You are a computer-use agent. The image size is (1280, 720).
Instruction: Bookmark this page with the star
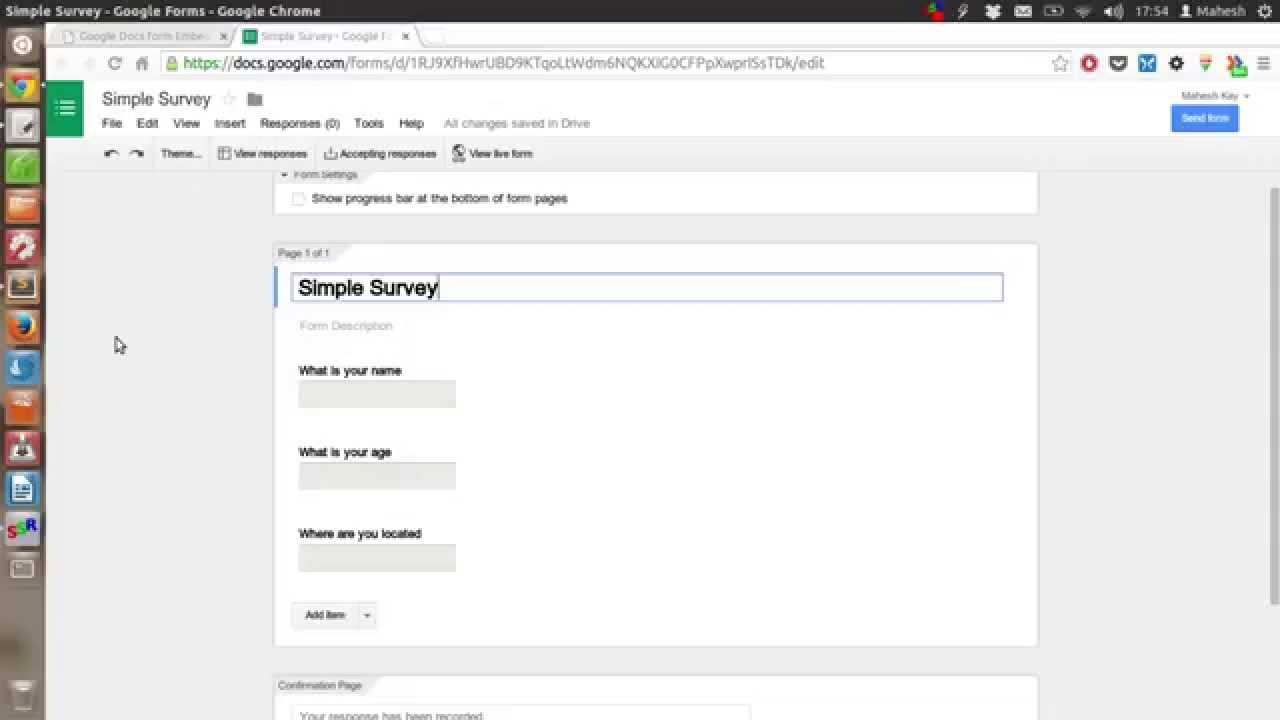pos(1060,63)
